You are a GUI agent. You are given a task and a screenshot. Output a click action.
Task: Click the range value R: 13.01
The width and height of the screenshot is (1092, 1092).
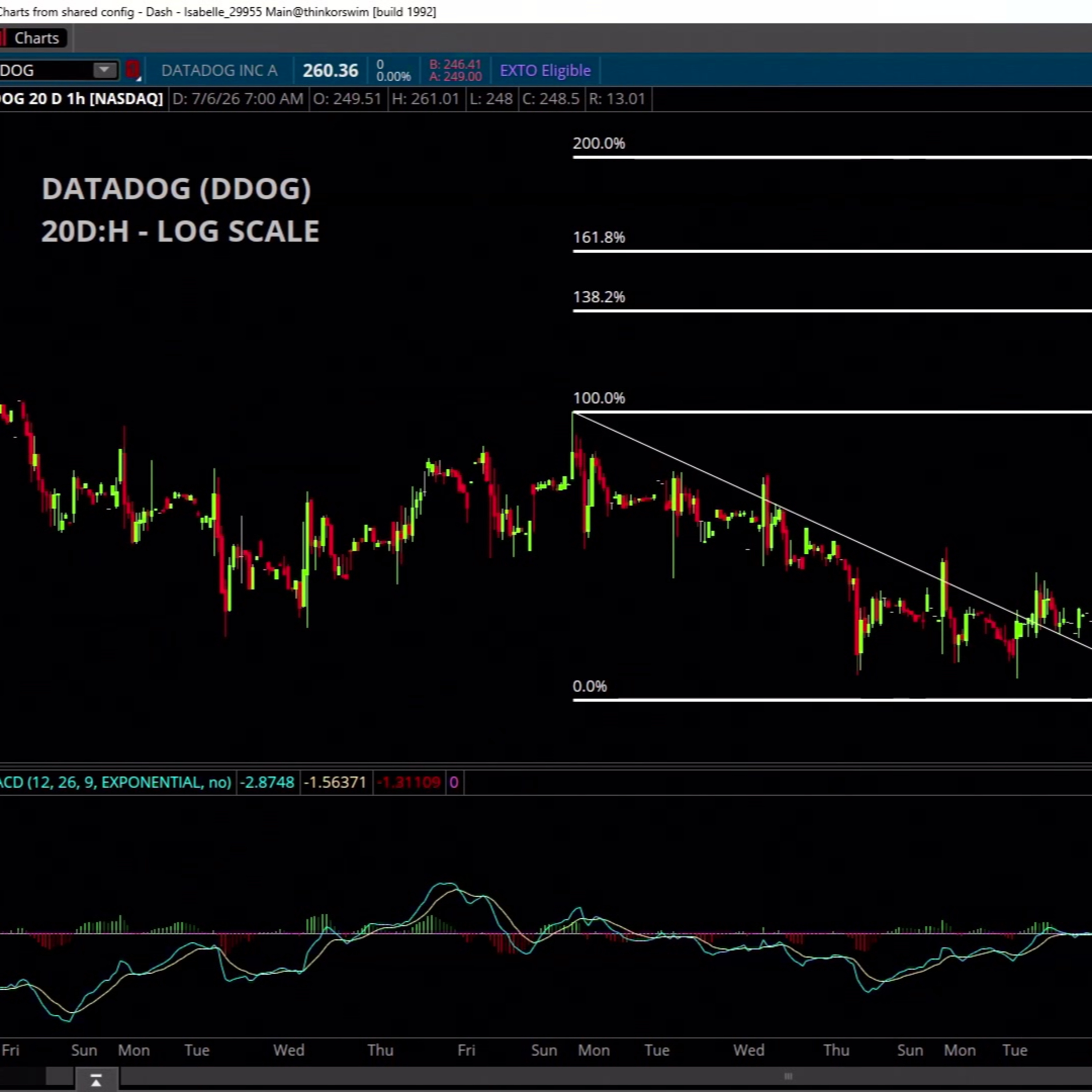tap(617, 99)
